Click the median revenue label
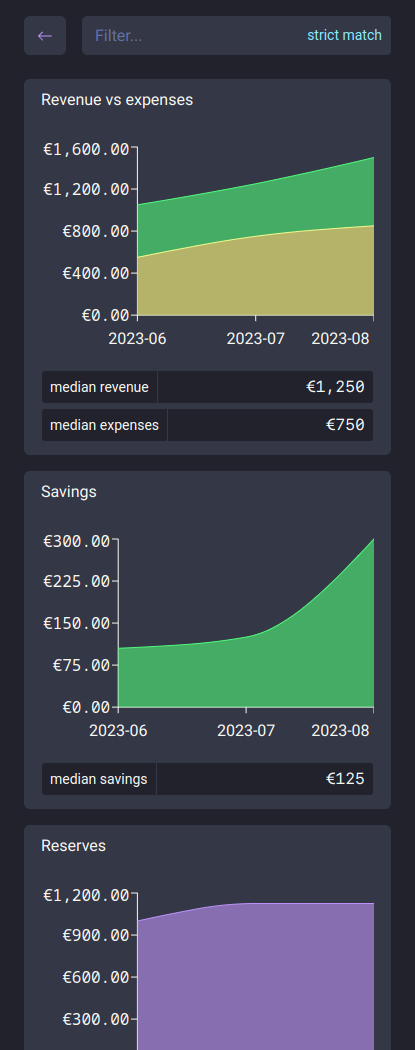The width and height of the screenshot is (415, 1050). coord(99,387)
